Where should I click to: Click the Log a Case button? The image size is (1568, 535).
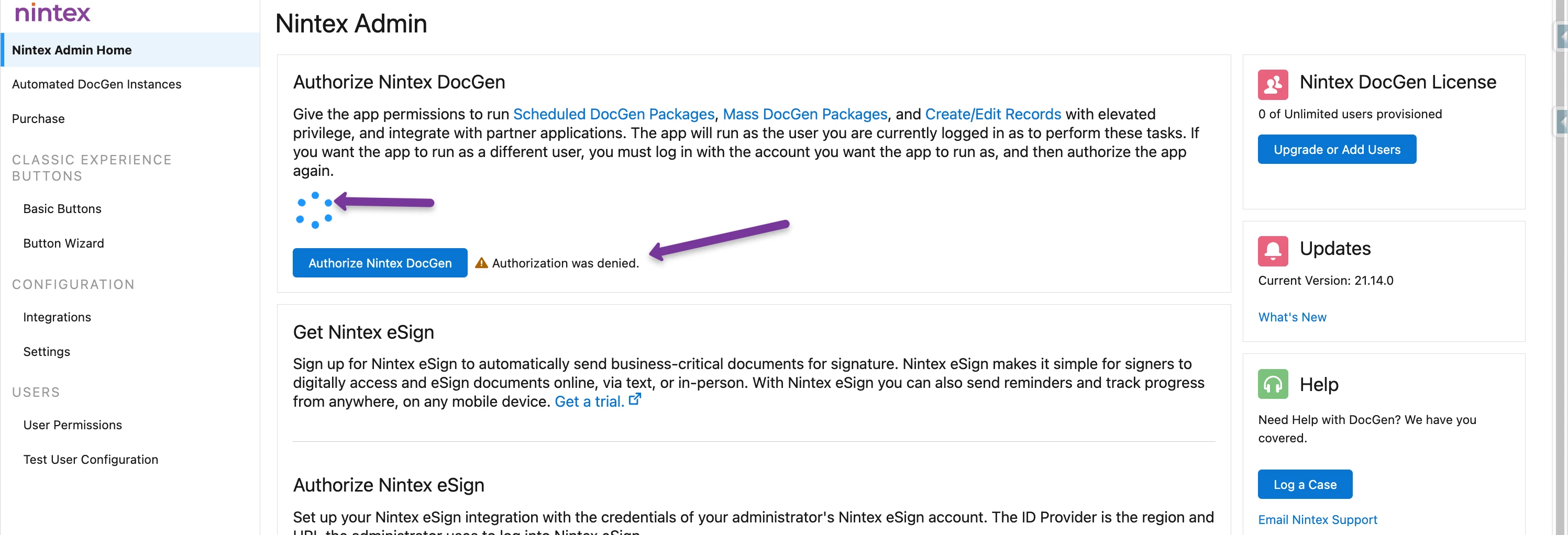(x=1305, y=484)
